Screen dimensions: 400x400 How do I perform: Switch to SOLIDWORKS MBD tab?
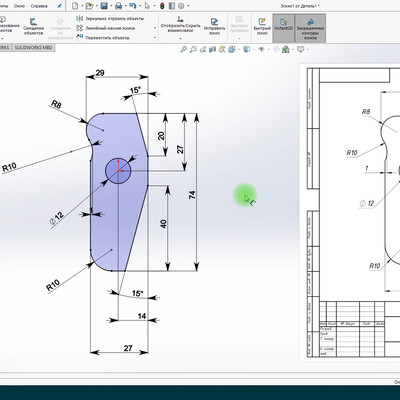(x=33, y=48)
